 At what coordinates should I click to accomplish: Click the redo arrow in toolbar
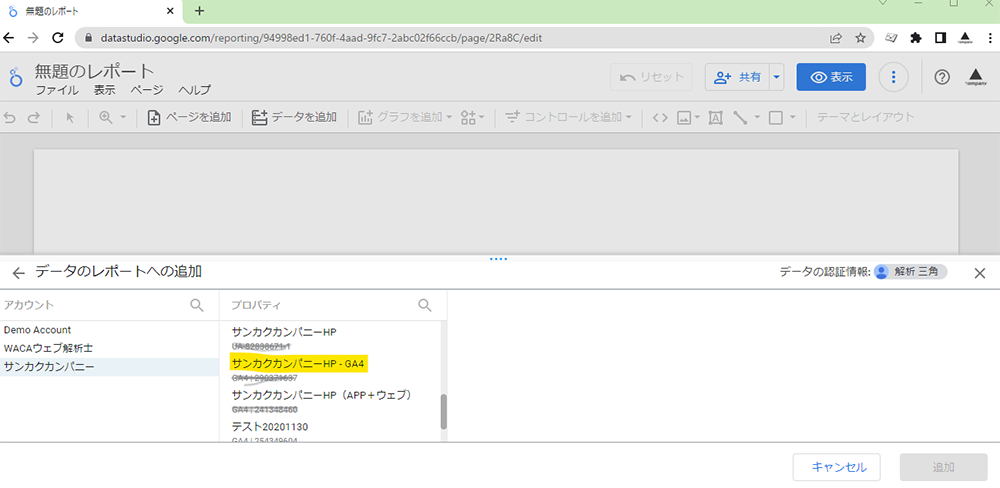[33, 117]
